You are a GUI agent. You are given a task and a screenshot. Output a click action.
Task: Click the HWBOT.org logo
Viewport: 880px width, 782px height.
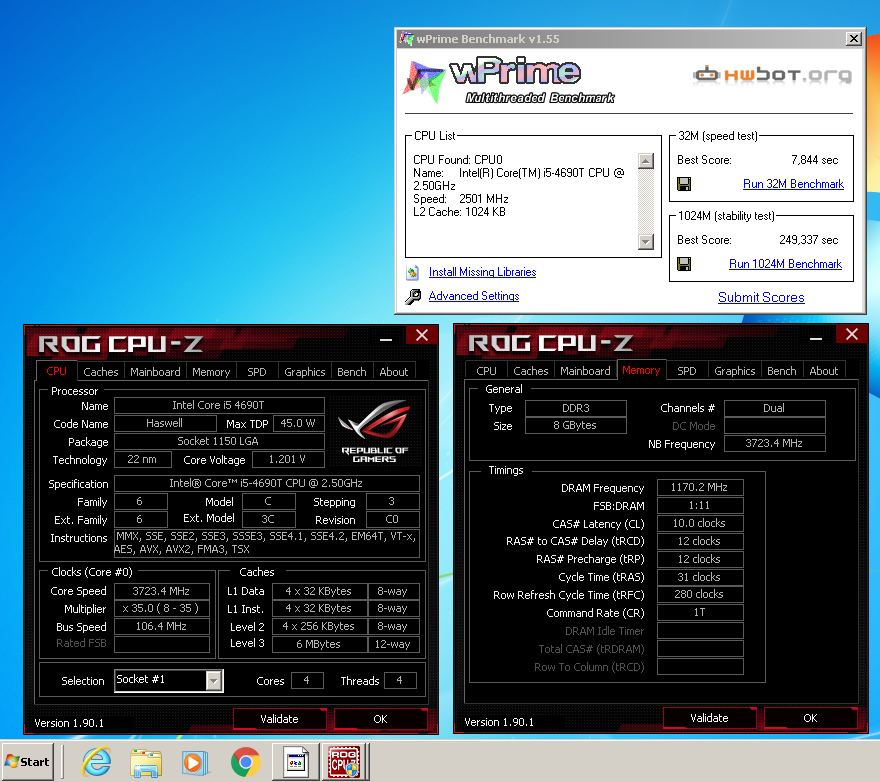tap(772, 75)
